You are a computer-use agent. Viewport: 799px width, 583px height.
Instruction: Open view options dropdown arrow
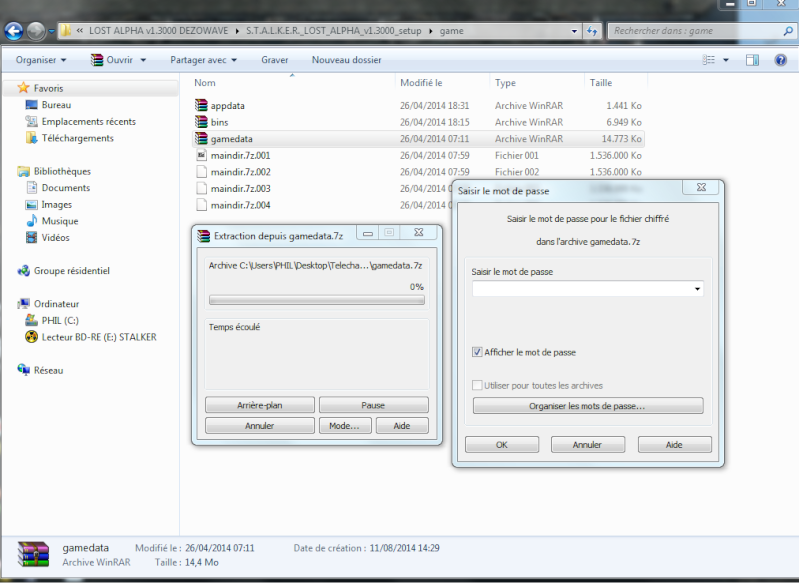(x=726, y=60)
